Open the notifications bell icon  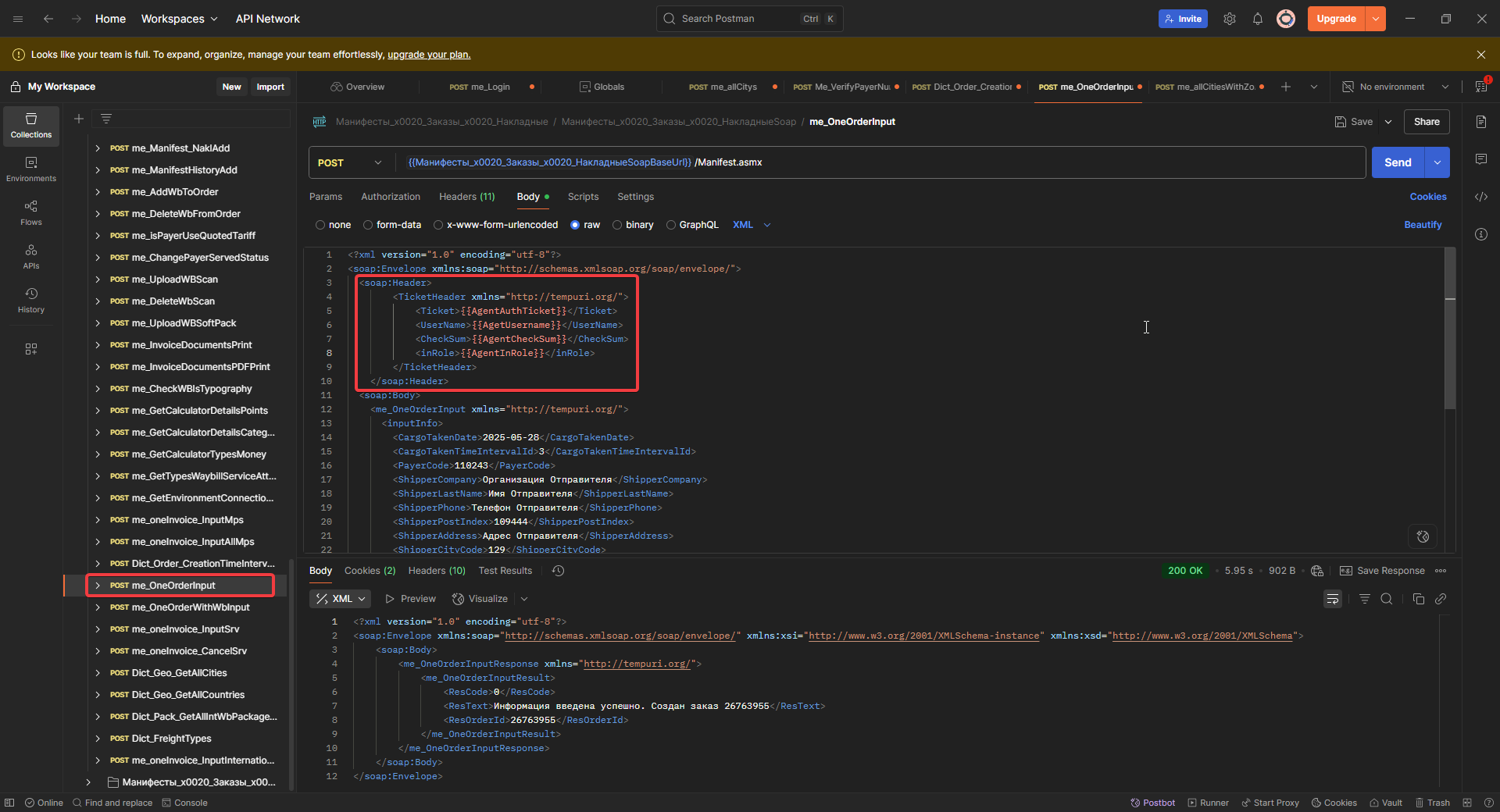1258,19
